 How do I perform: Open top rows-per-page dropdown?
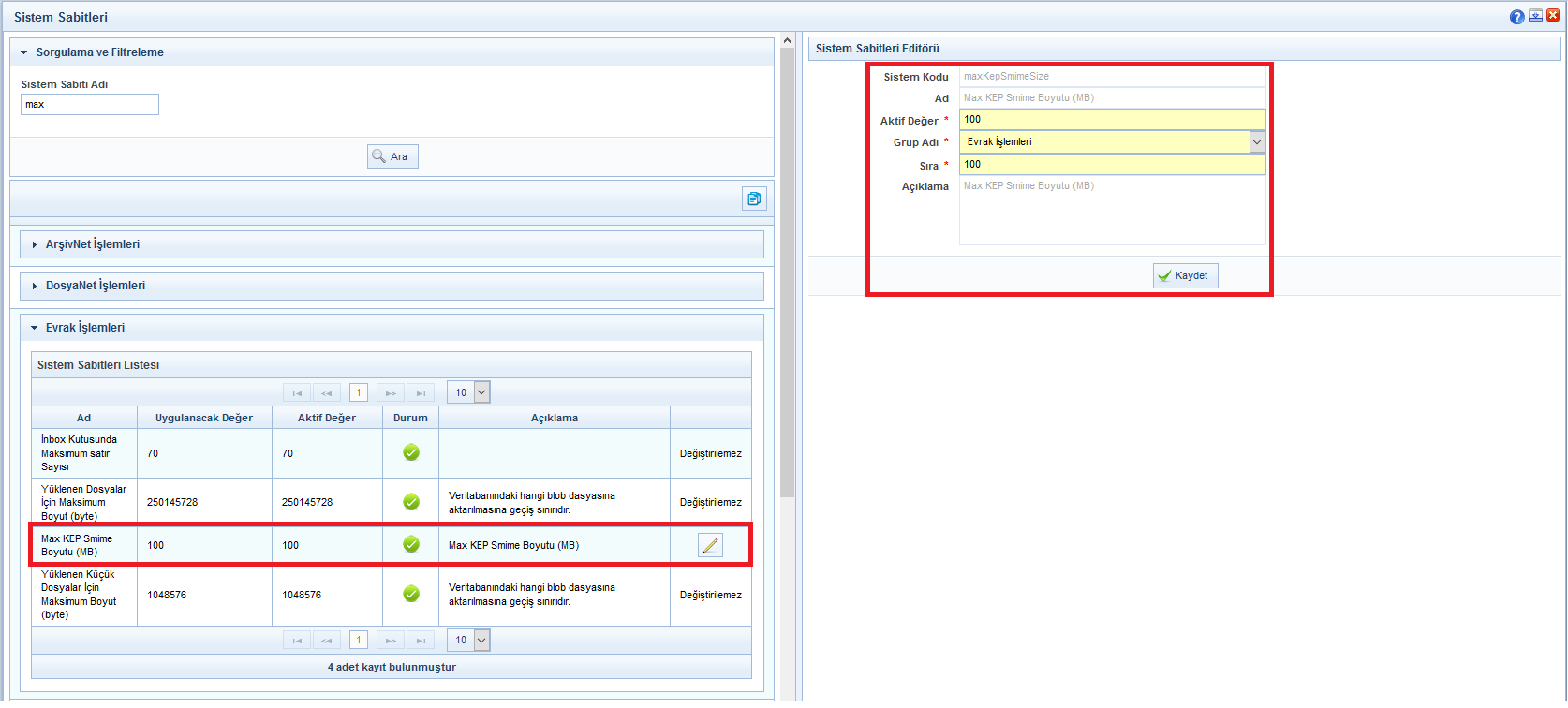(481, 392)
